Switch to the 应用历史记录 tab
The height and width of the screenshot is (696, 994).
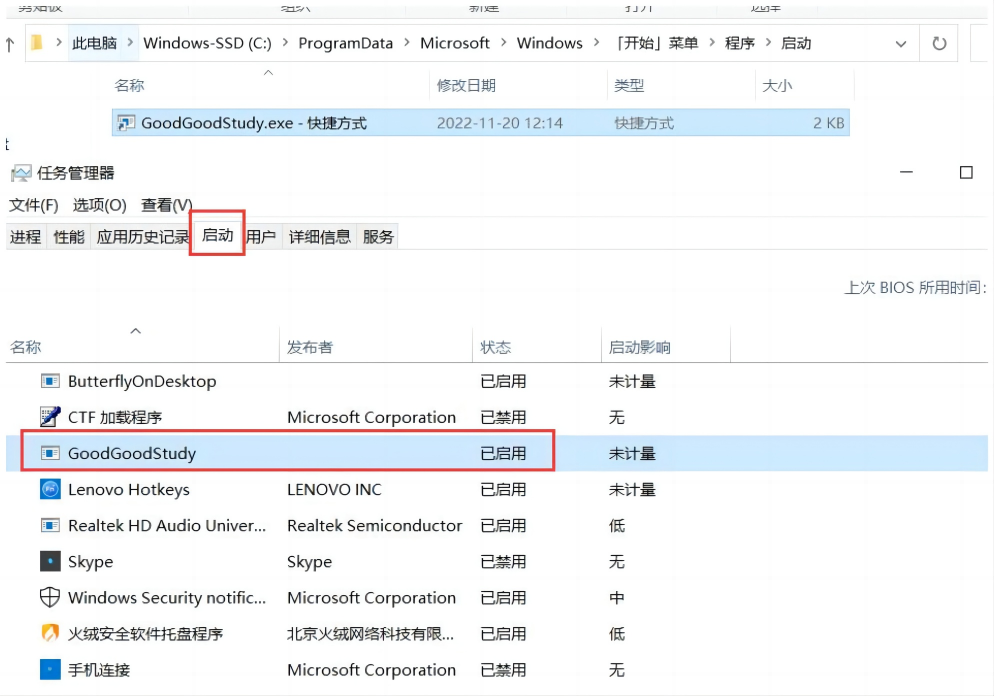point(142,237)
